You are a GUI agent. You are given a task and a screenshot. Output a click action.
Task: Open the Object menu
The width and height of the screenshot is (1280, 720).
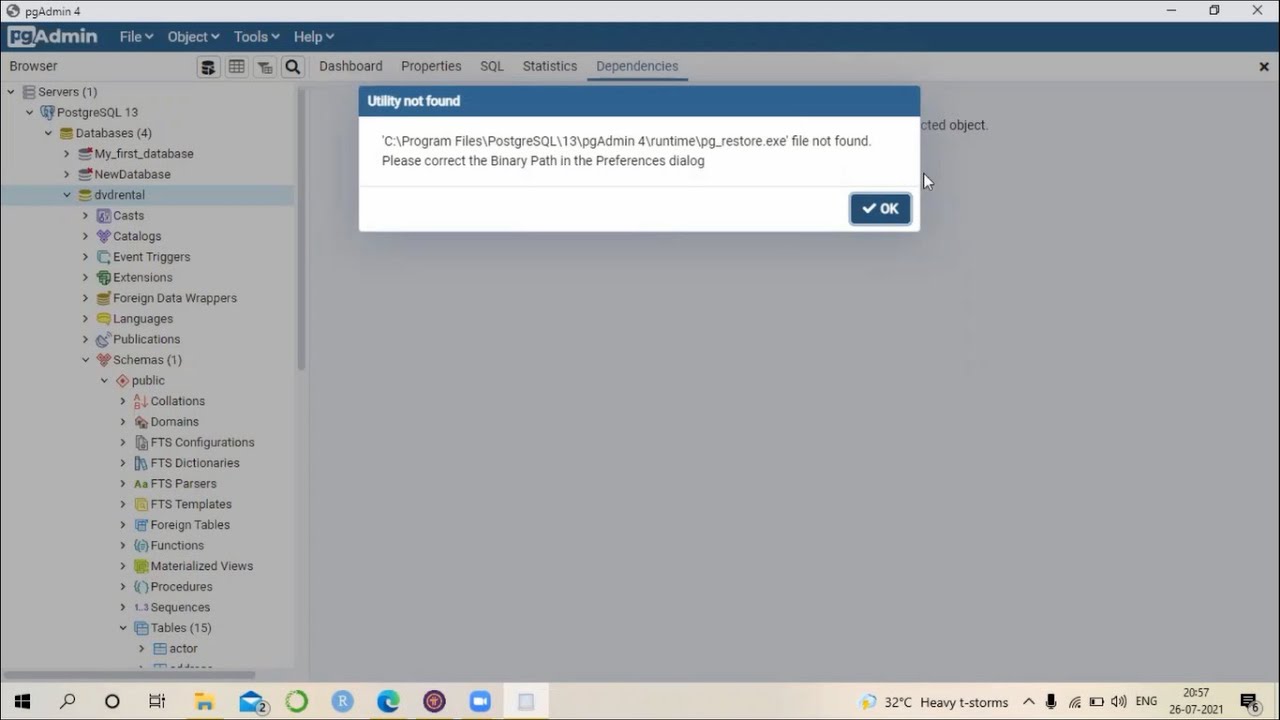click(x=193, y=37)
